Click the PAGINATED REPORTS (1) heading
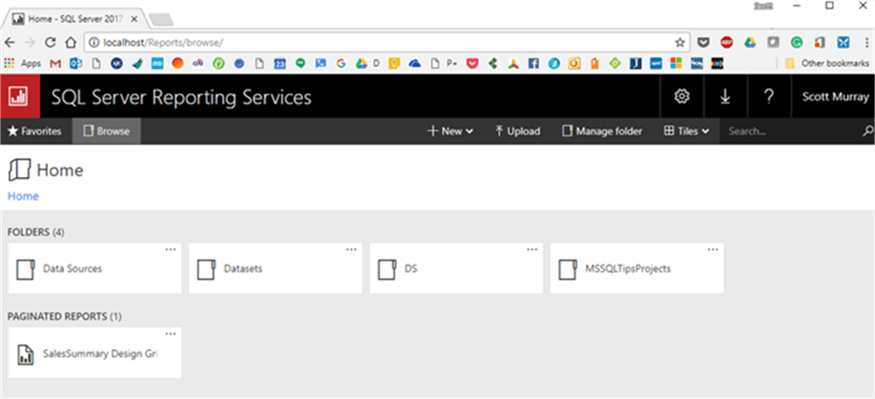 64,316
